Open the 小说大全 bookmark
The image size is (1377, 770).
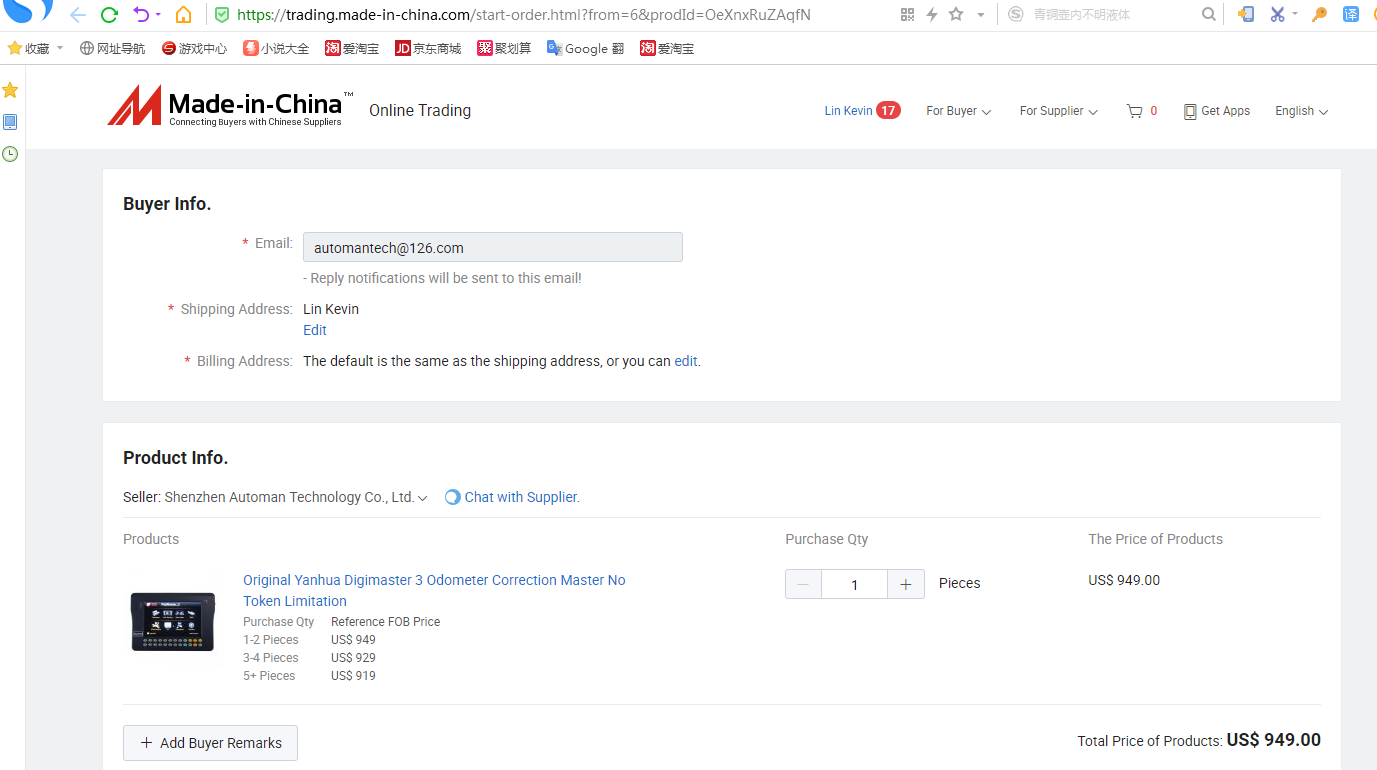(x=276, y=48)
